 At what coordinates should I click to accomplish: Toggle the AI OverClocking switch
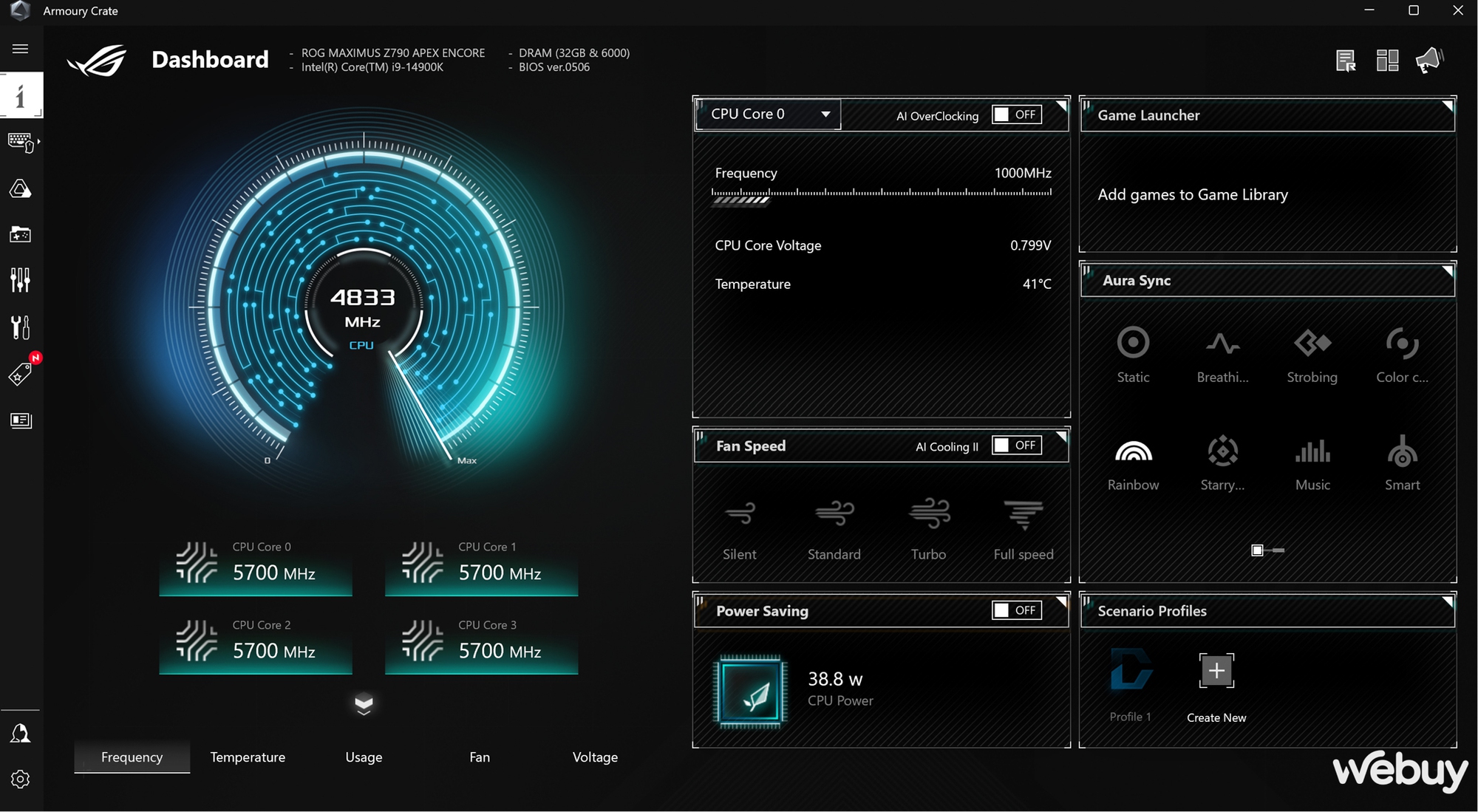pyautogui.click(x=1017, y=115)
